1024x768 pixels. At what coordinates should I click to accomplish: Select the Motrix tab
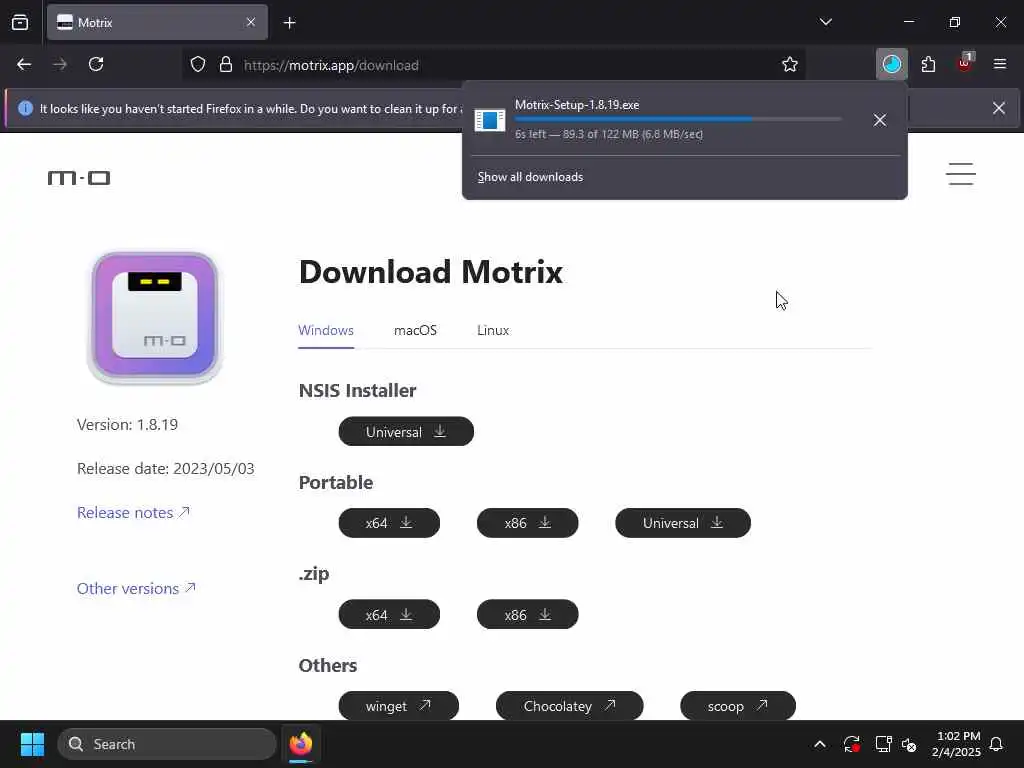click(x=157, y=22)
